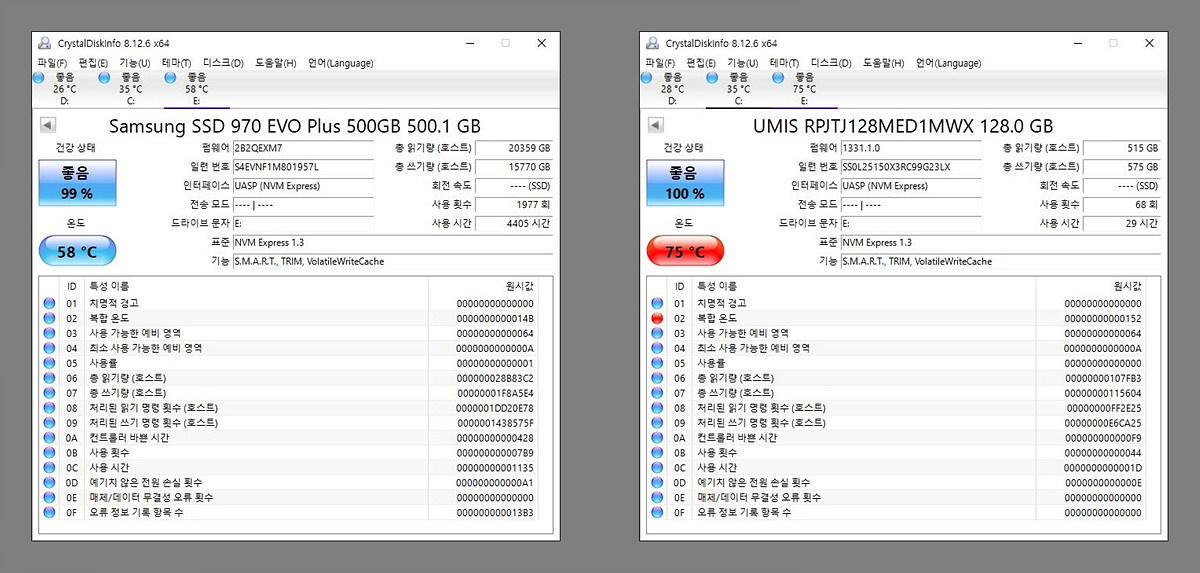Screen dimensions: 1200x573
Task: Open 언어(Language) menu in left window
Action: tap(340, 63)
